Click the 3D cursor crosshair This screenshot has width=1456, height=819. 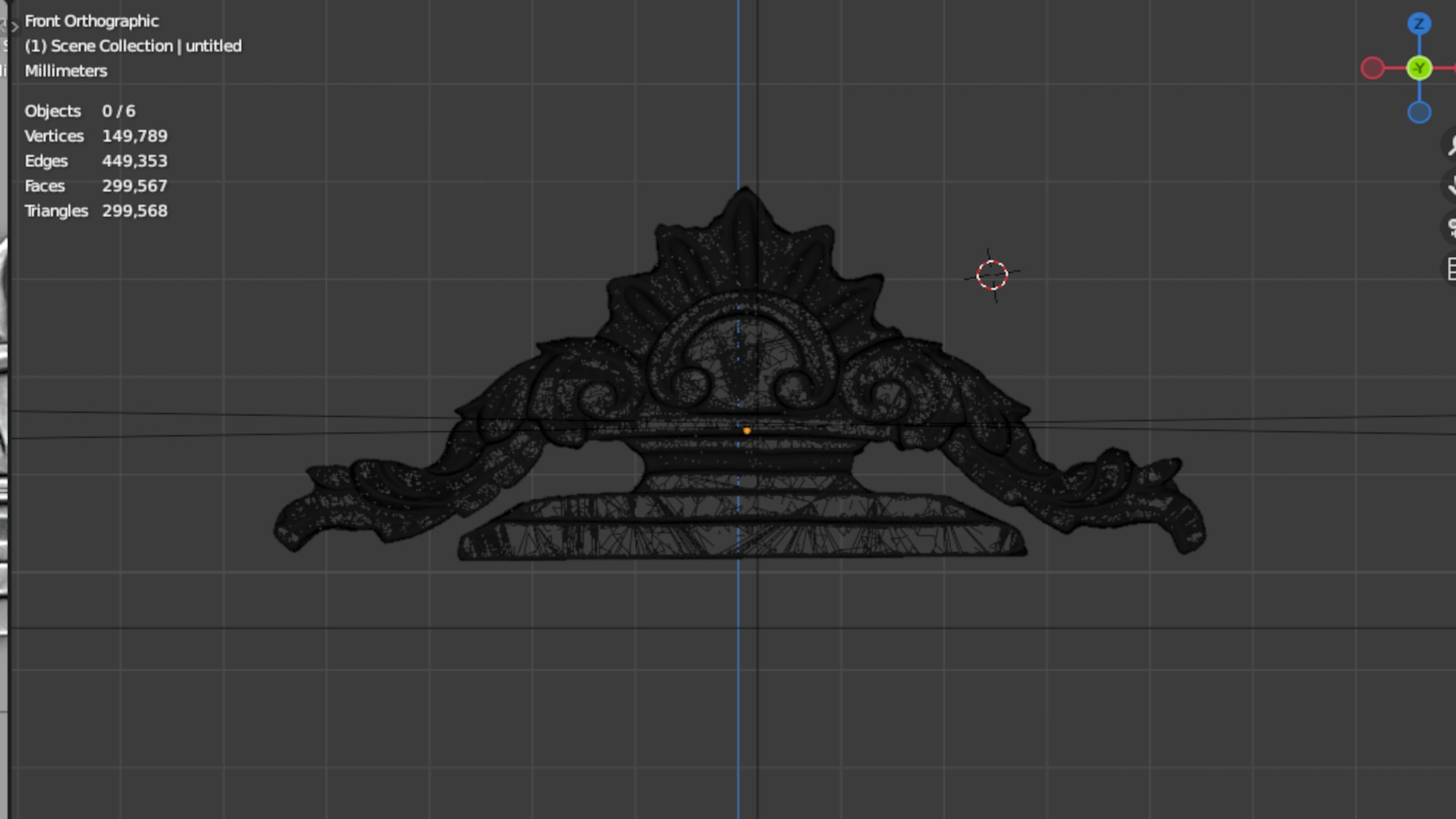pos(992,275)
